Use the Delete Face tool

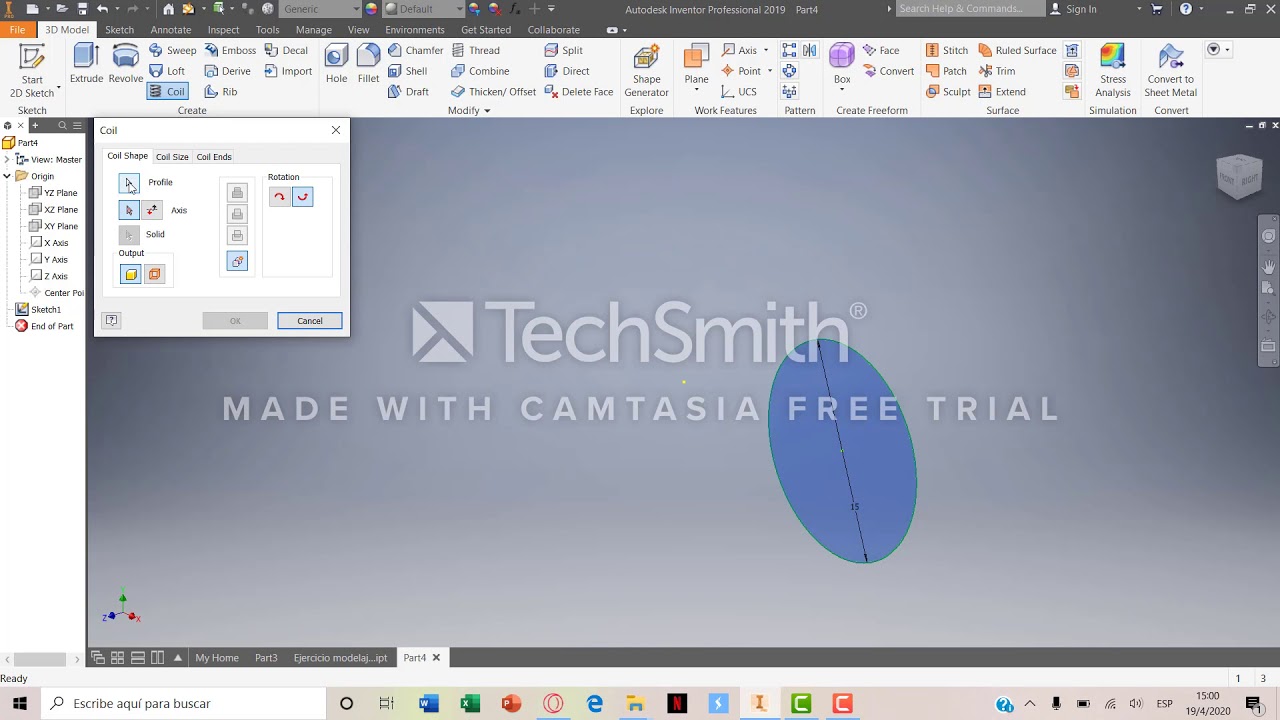point(578,92)
